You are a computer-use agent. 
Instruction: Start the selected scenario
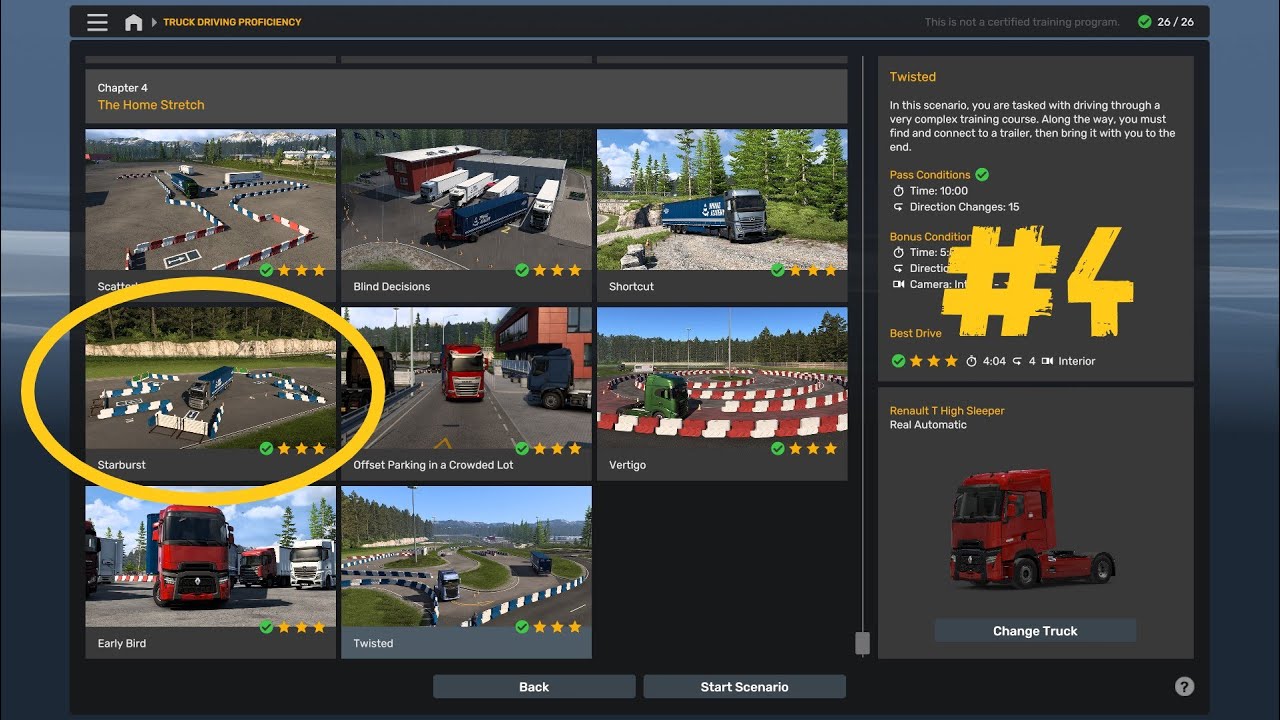(x=745, y=687)
